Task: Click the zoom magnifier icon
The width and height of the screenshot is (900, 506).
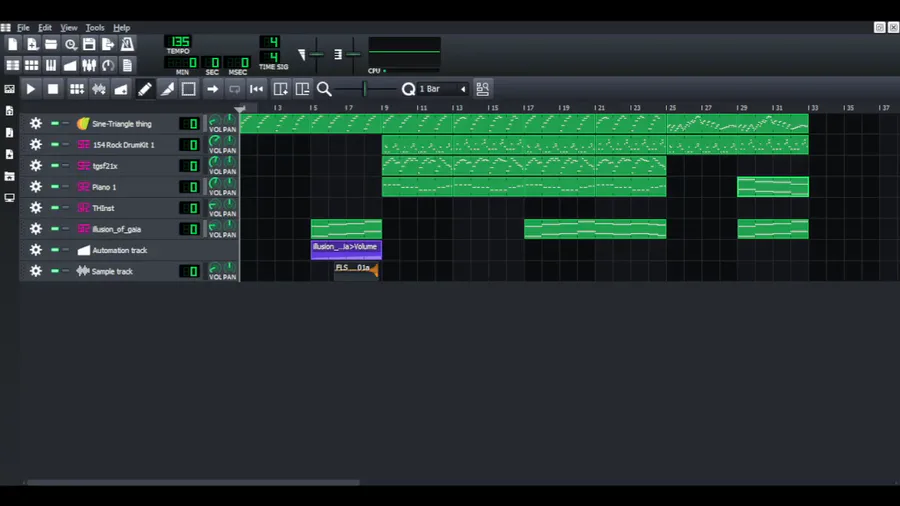Action: tap(324, 89)
